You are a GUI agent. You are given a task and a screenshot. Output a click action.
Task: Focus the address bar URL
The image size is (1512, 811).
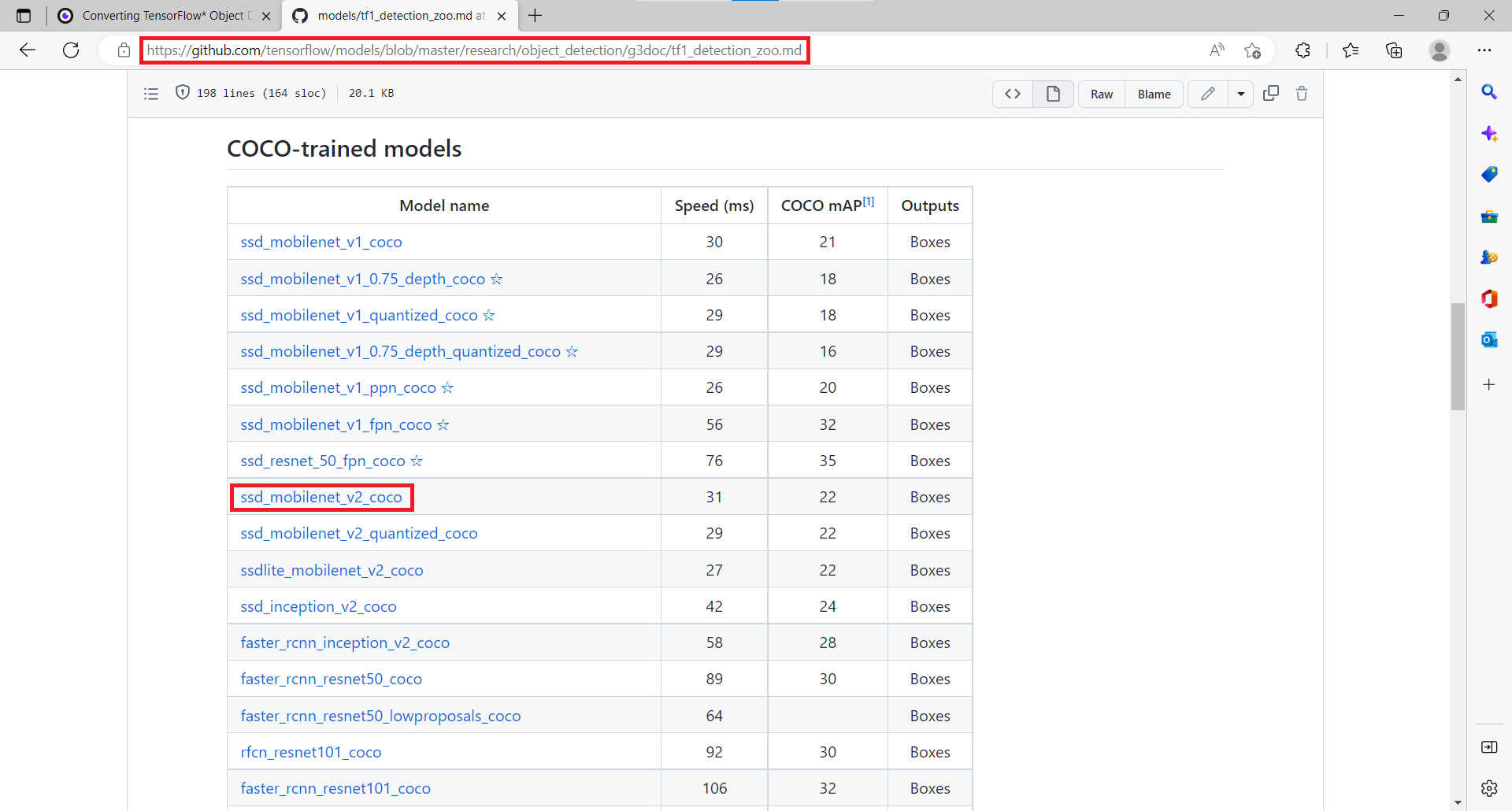[x=474, y=50]
